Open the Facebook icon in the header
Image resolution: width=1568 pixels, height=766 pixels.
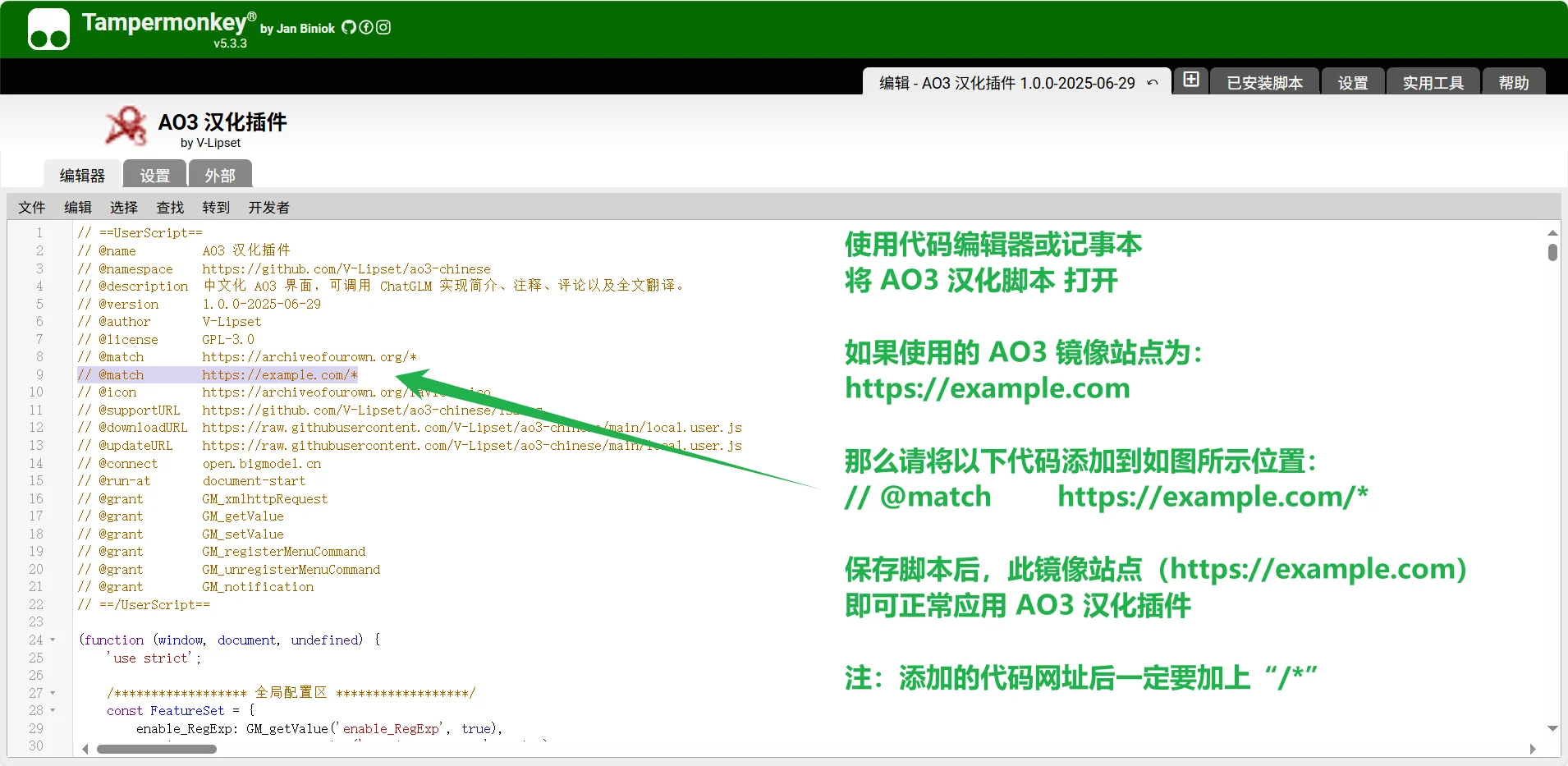click(x=366, y=27)
